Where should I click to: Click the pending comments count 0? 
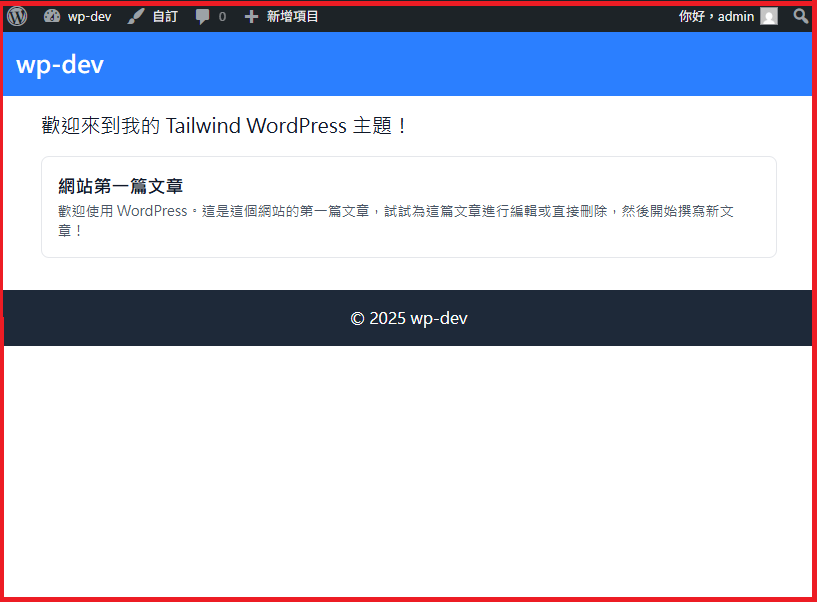(222, 17)
